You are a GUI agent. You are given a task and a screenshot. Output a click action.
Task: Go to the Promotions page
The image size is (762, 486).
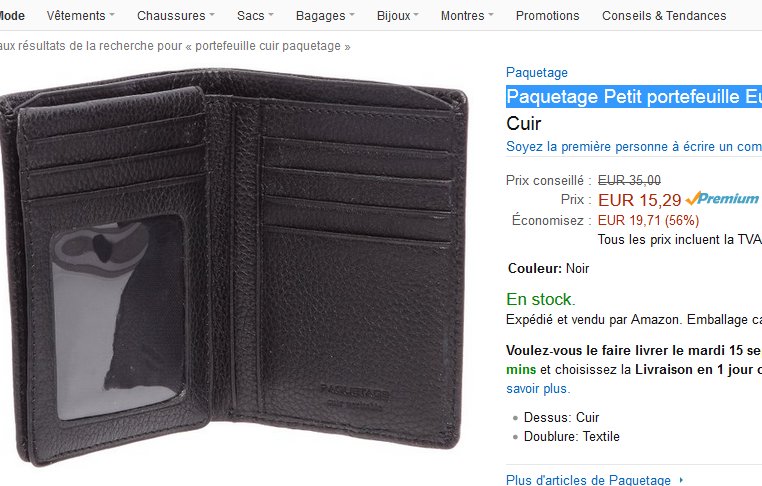point(548,16)
